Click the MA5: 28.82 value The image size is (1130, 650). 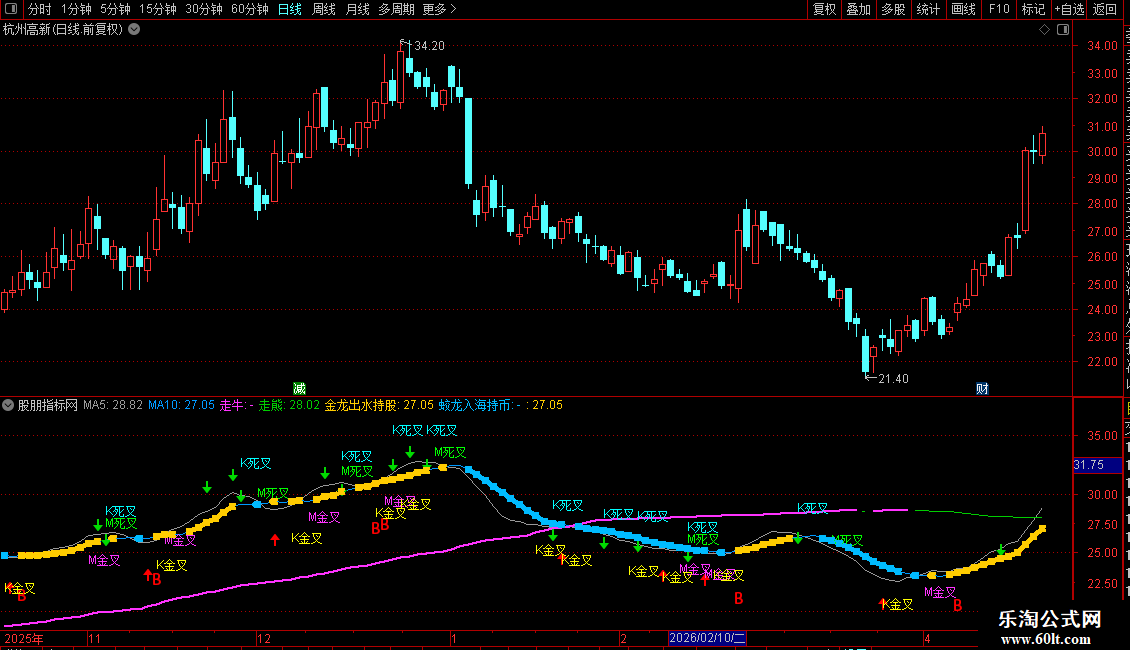click(x=112, y=405)
